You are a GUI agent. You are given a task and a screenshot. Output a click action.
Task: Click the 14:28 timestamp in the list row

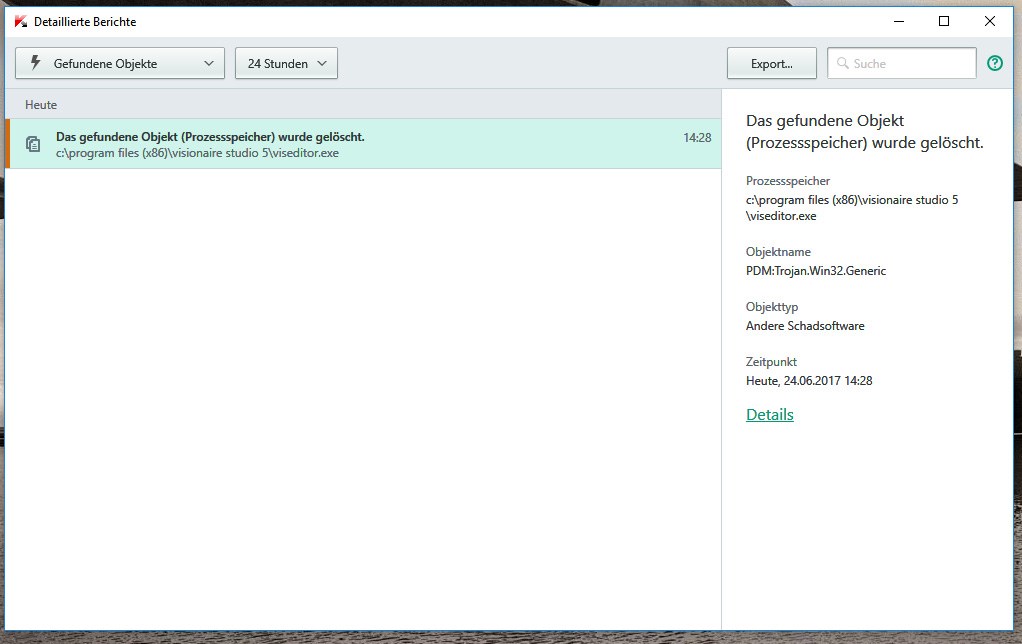click(697, 138)
